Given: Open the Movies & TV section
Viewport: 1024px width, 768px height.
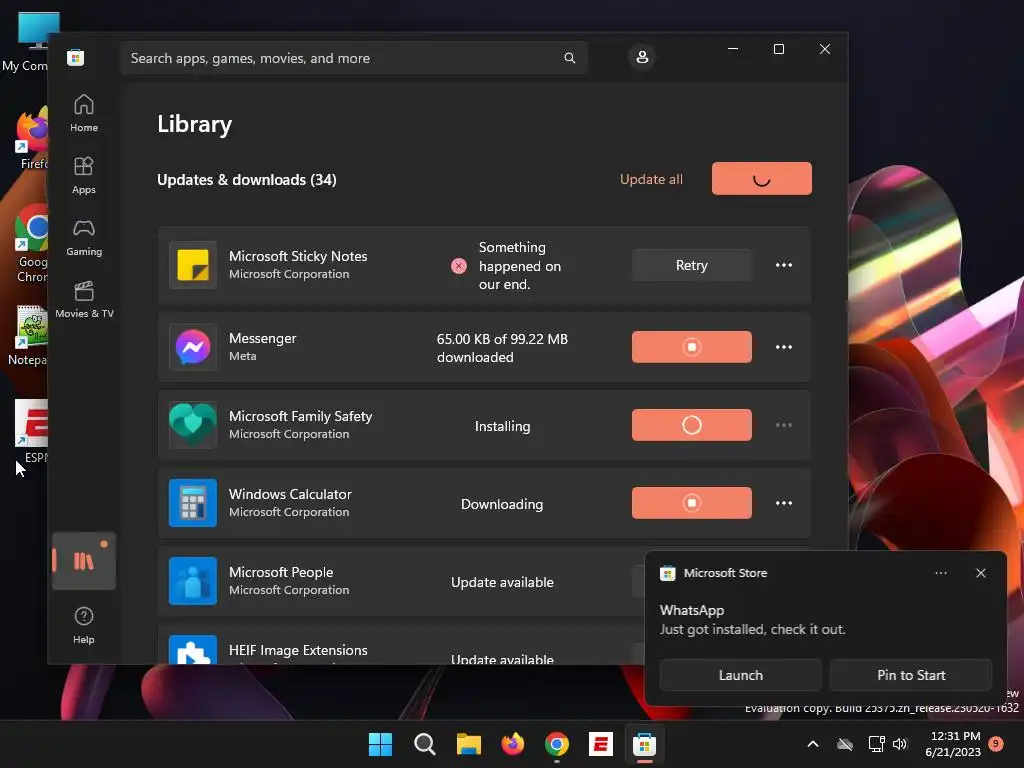Looking at the screenshot, I should (84, 300).
